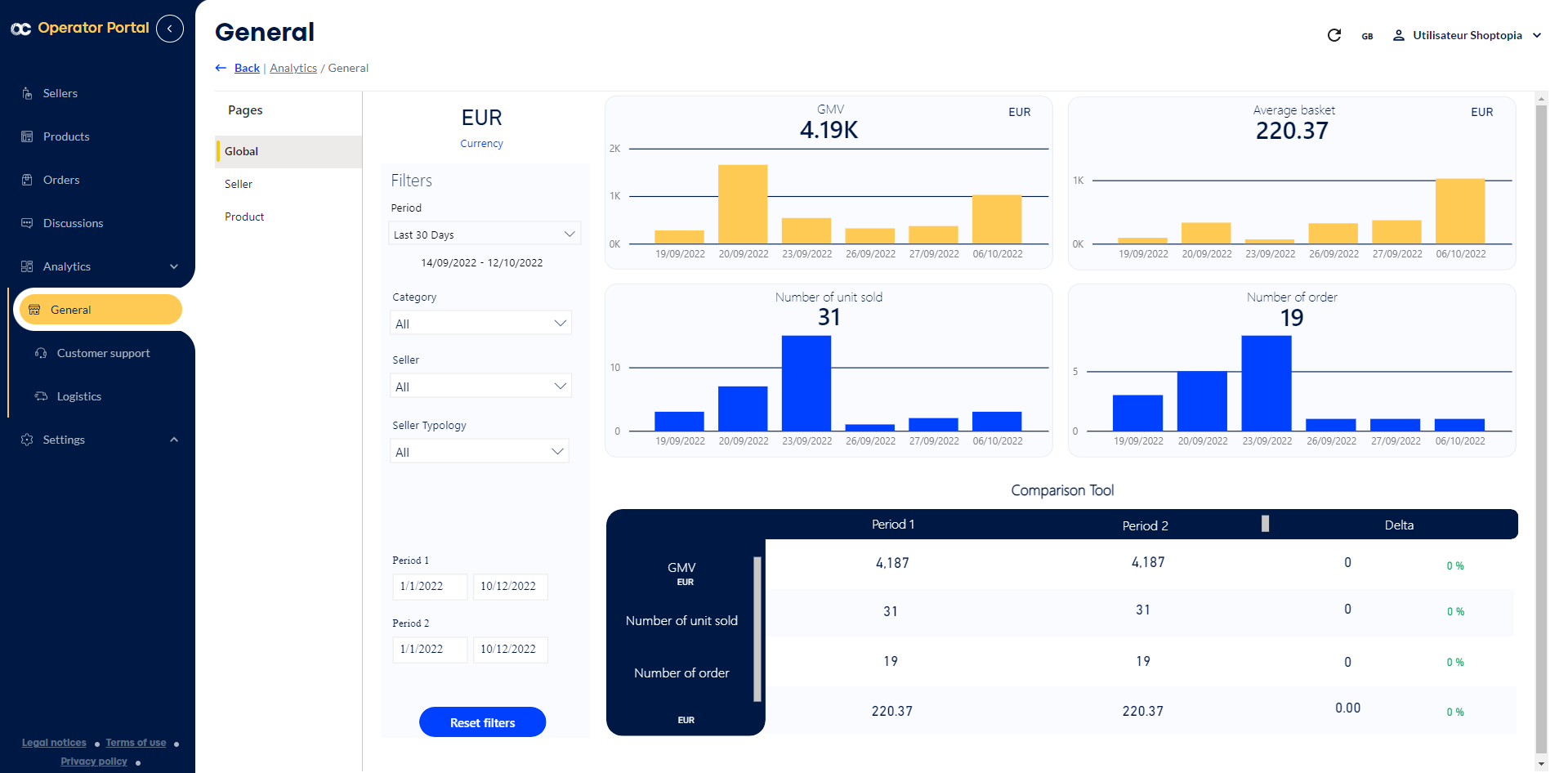Expand the Settings sidebar section
This screenshot has width=1568, height=773.
tap(173, 439)
